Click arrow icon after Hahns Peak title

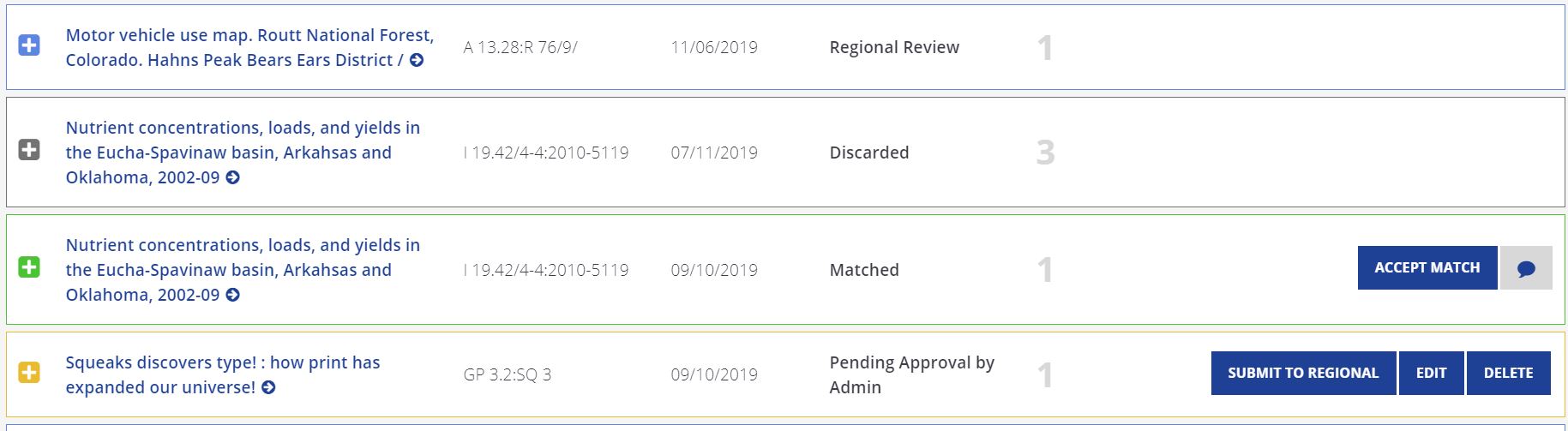tap(417, 60)
